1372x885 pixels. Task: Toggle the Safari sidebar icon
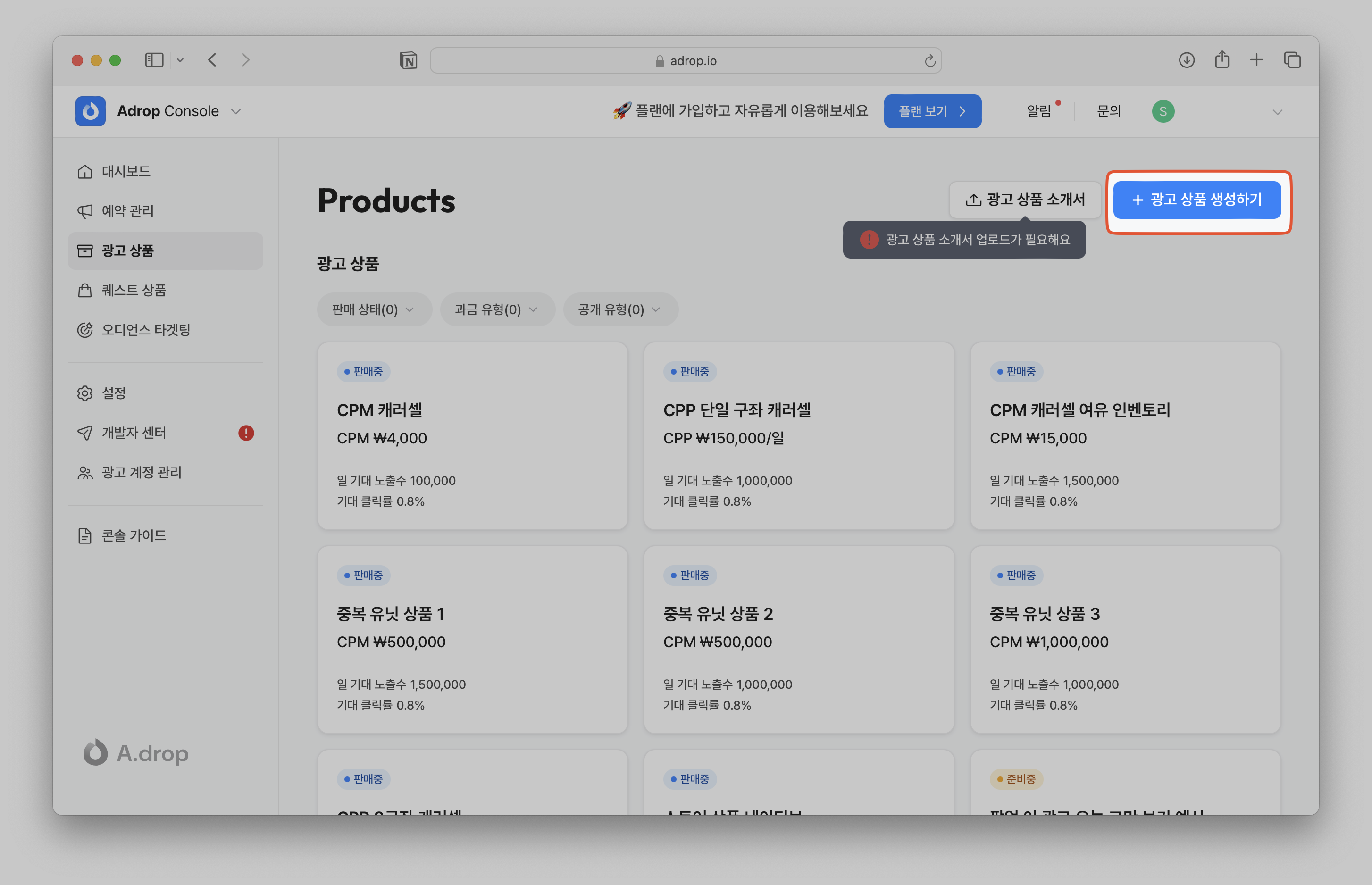tap(154, 60)
